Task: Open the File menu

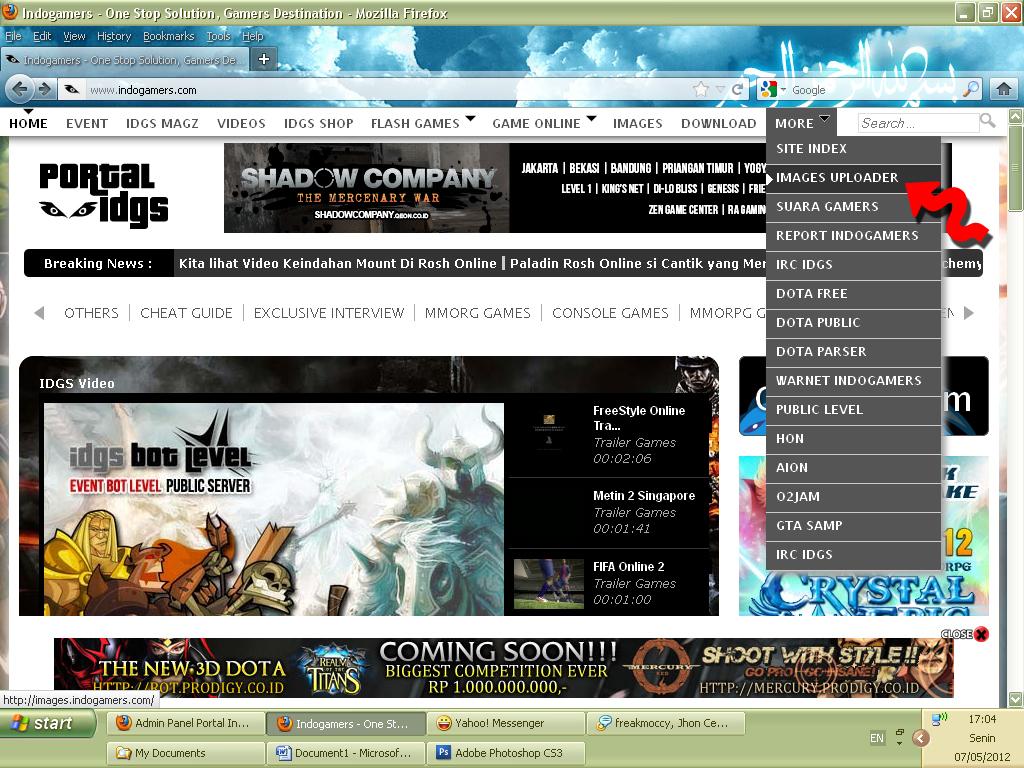Action: click(x=13, y=36)
